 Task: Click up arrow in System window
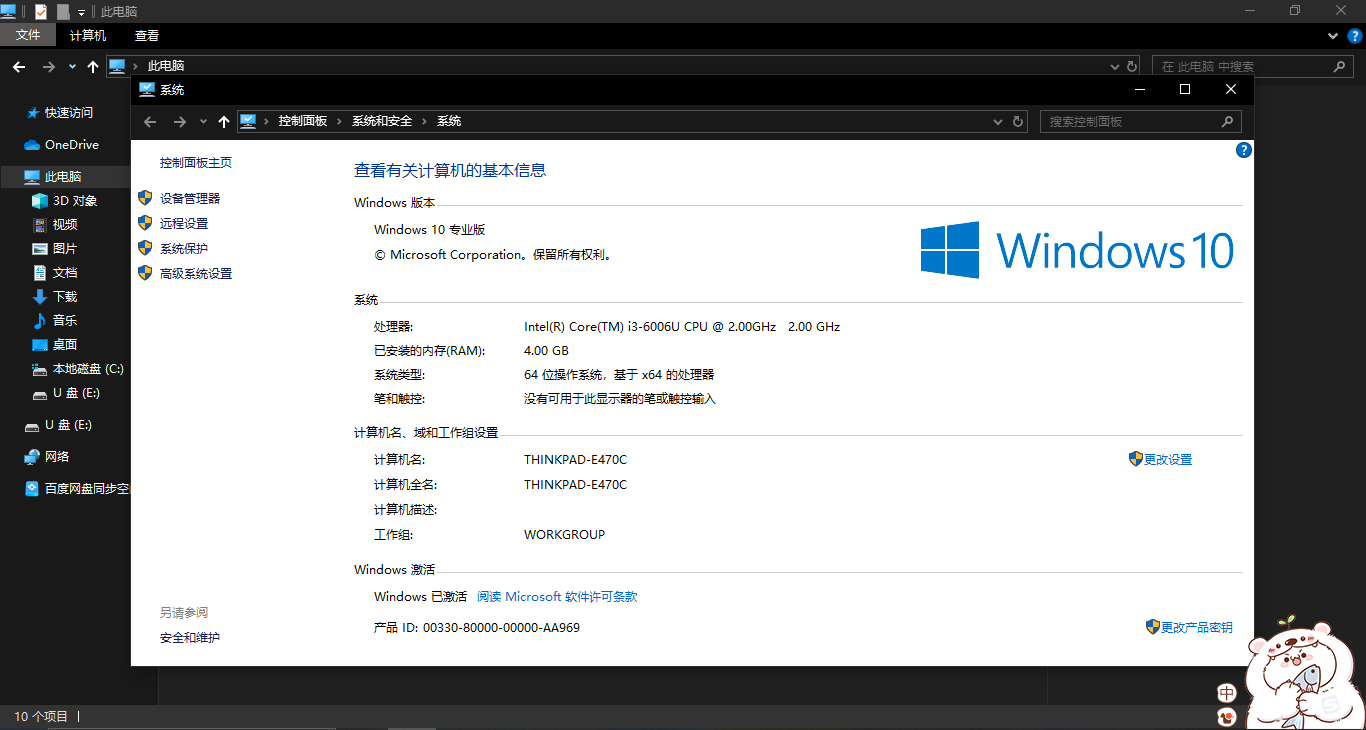224,122
